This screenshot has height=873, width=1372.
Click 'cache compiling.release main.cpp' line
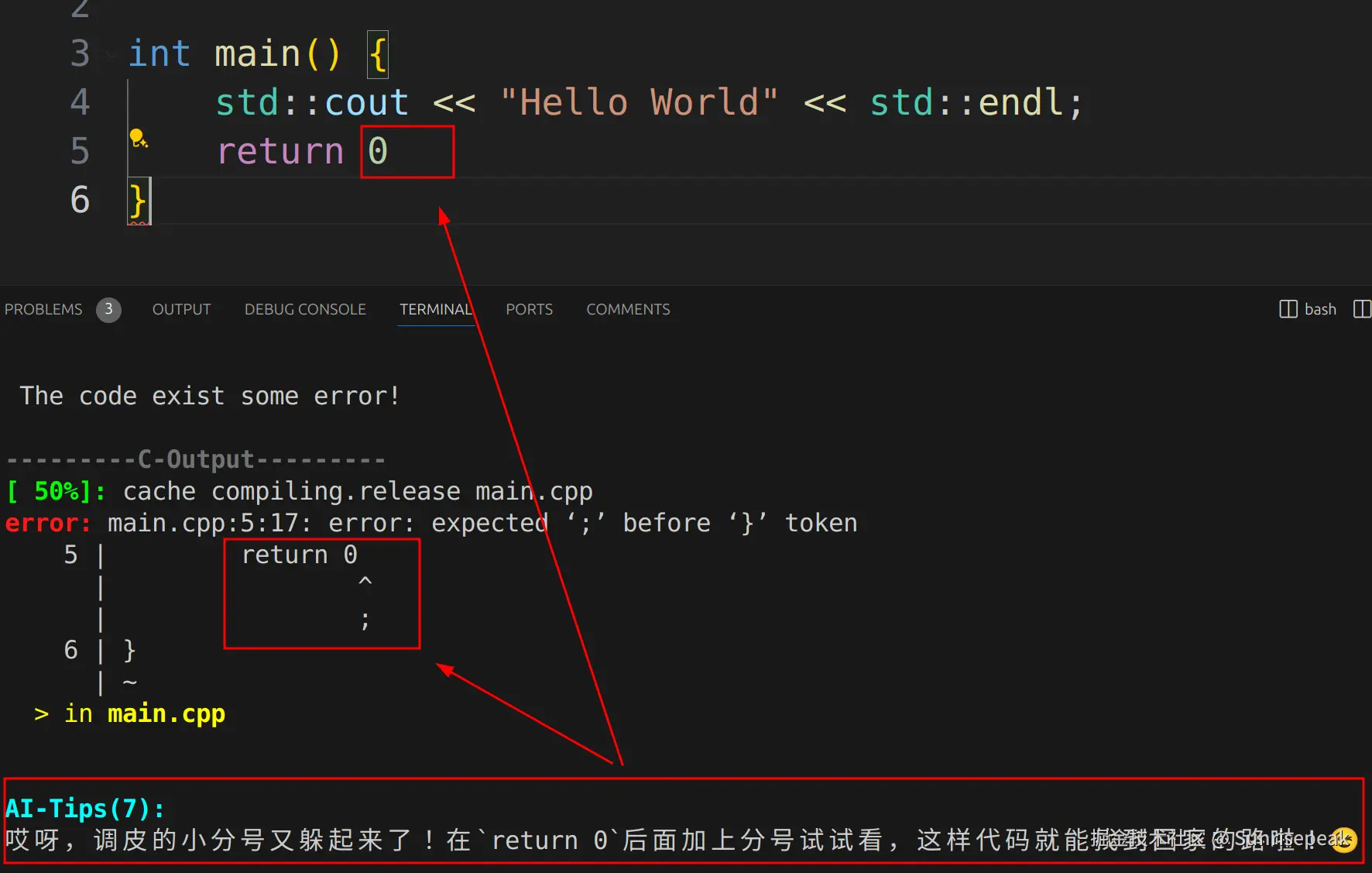click(x=358, y=491)
